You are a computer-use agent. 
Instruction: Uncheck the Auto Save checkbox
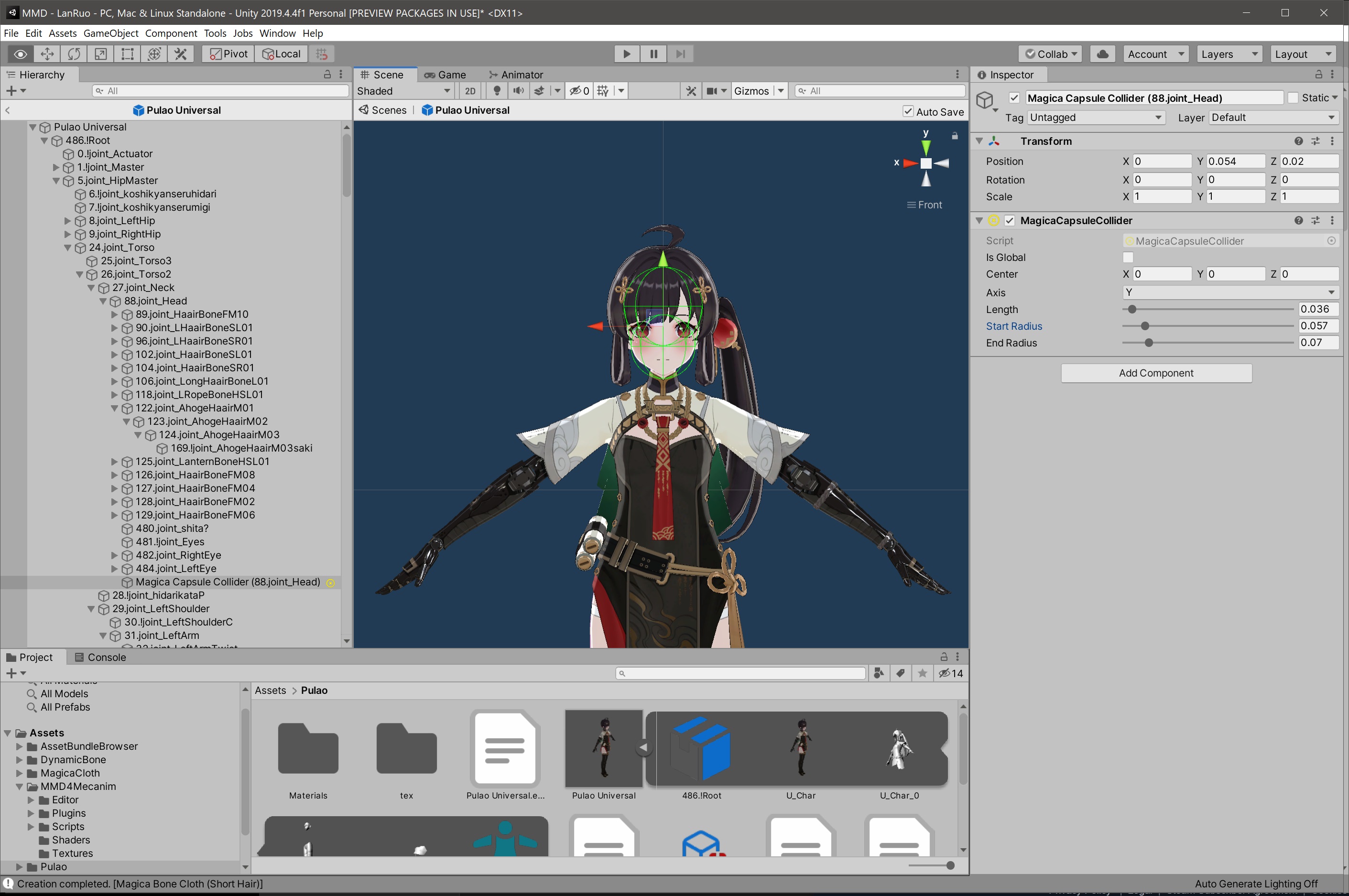(x=908, y=111)
